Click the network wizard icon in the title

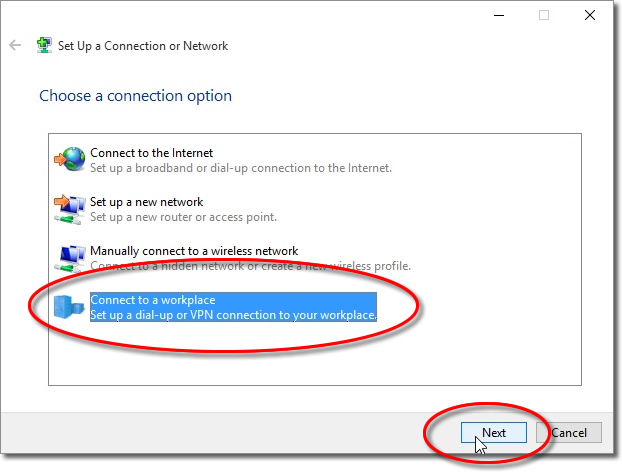[44, 45]
